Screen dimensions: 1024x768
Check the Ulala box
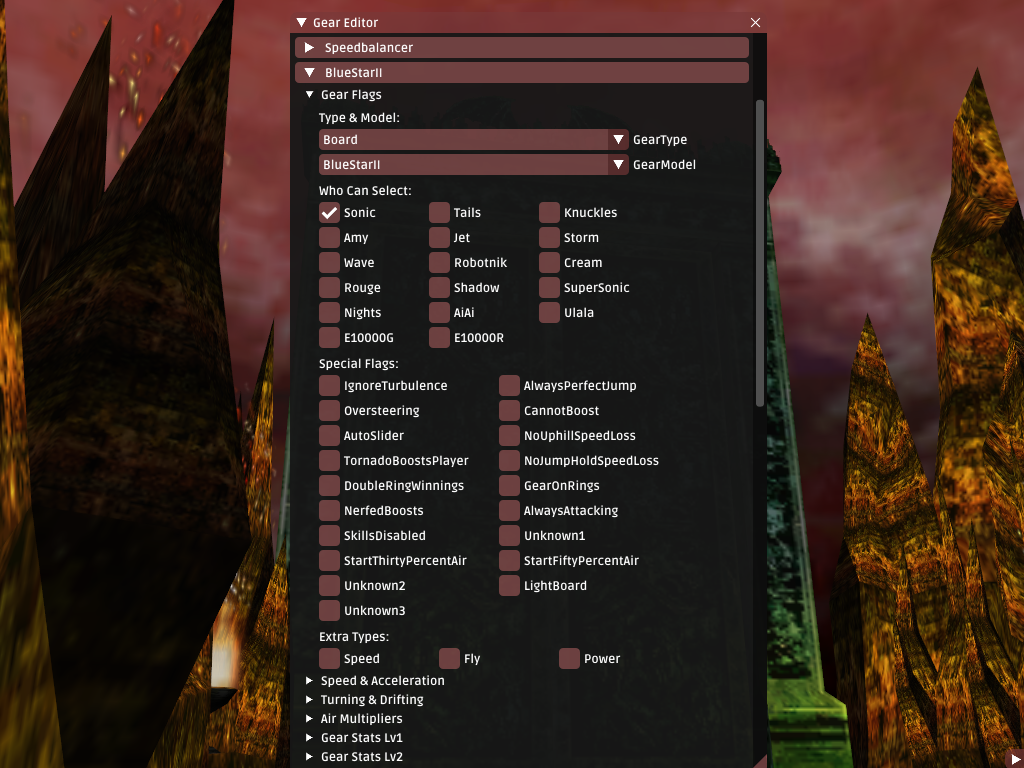[x=549, y=313]
